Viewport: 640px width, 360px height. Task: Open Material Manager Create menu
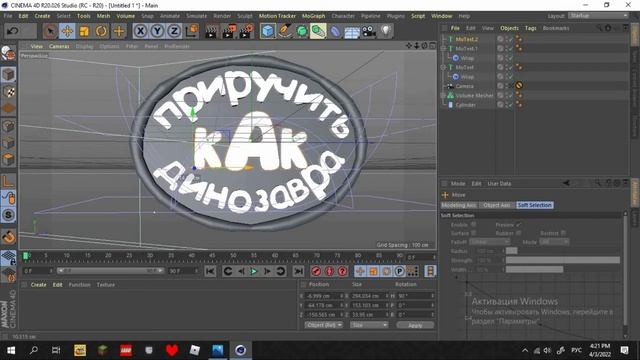click(38, 285)
